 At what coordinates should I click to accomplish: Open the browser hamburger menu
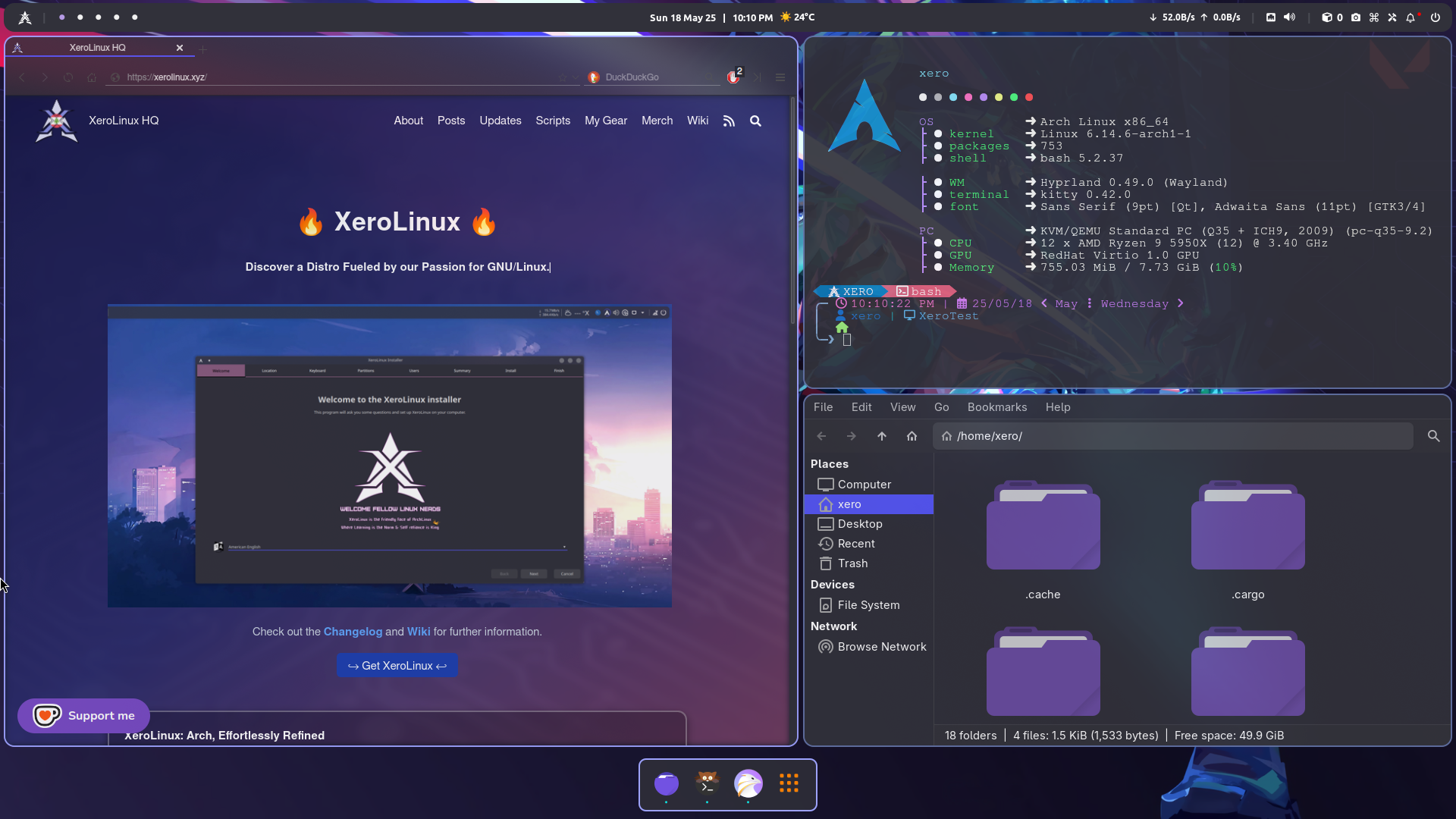[780, 77]
